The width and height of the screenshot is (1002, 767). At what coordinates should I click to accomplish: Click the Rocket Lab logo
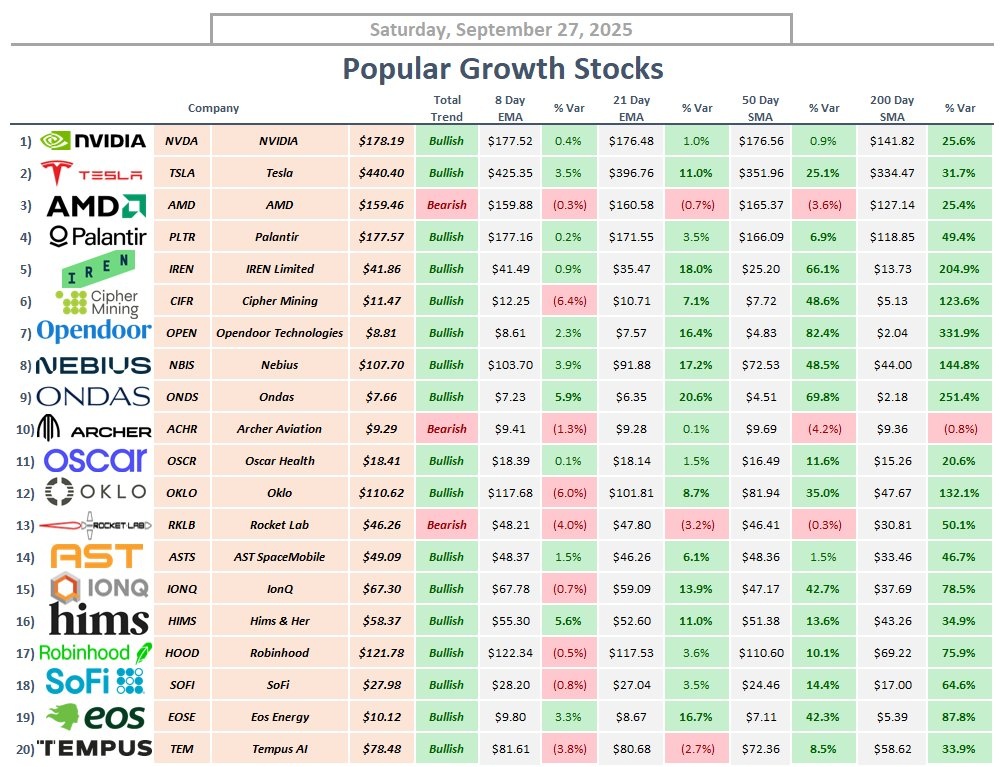[x=95, y=525]
